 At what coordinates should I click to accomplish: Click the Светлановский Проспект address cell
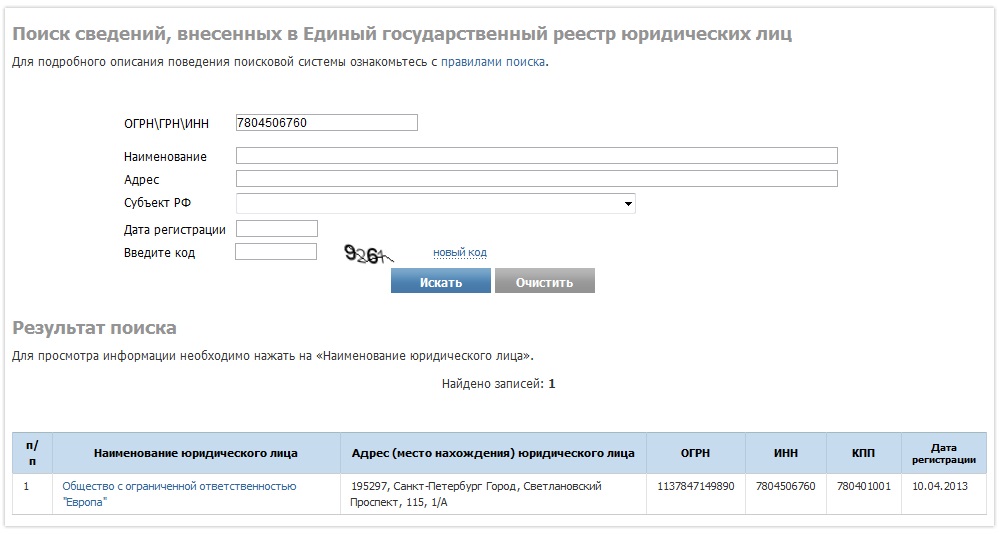point(476,494)
